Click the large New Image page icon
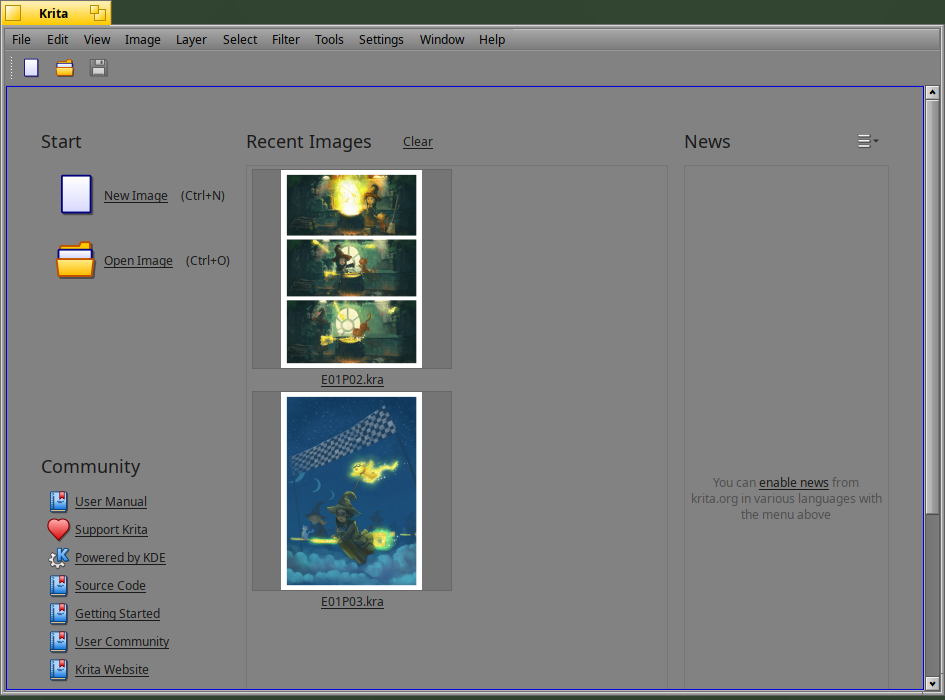Screen dimensions: 945x700 pyautogui.click(x=76, y=195)
